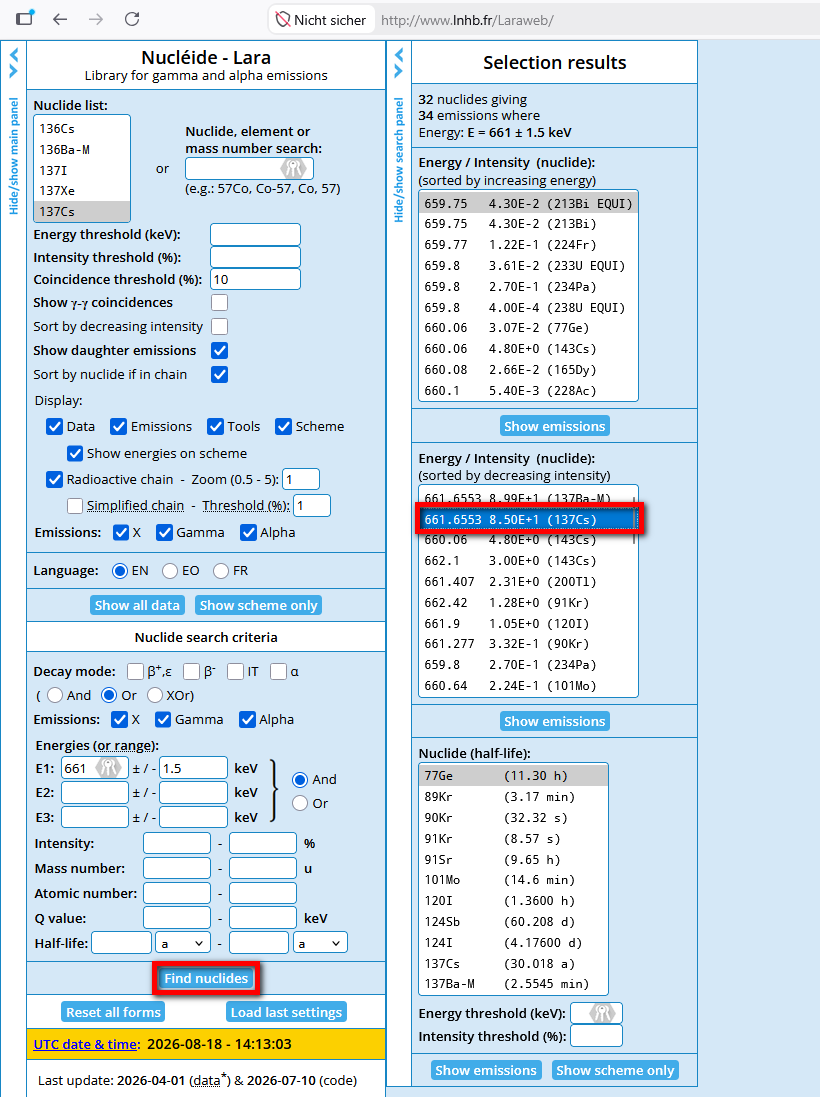Click the E1 tolerance field showing 1.5
820x1097 pixels.
(x=194, y=768)
